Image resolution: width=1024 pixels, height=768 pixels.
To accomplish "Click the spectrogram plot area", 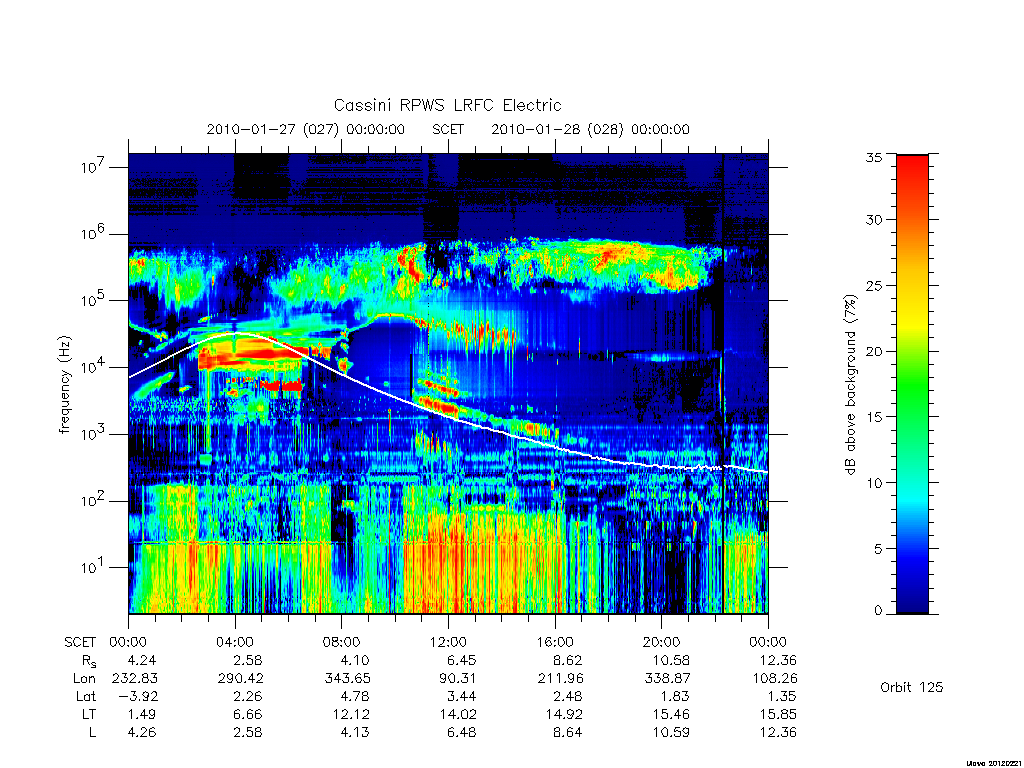I will [x=448, y=383].
